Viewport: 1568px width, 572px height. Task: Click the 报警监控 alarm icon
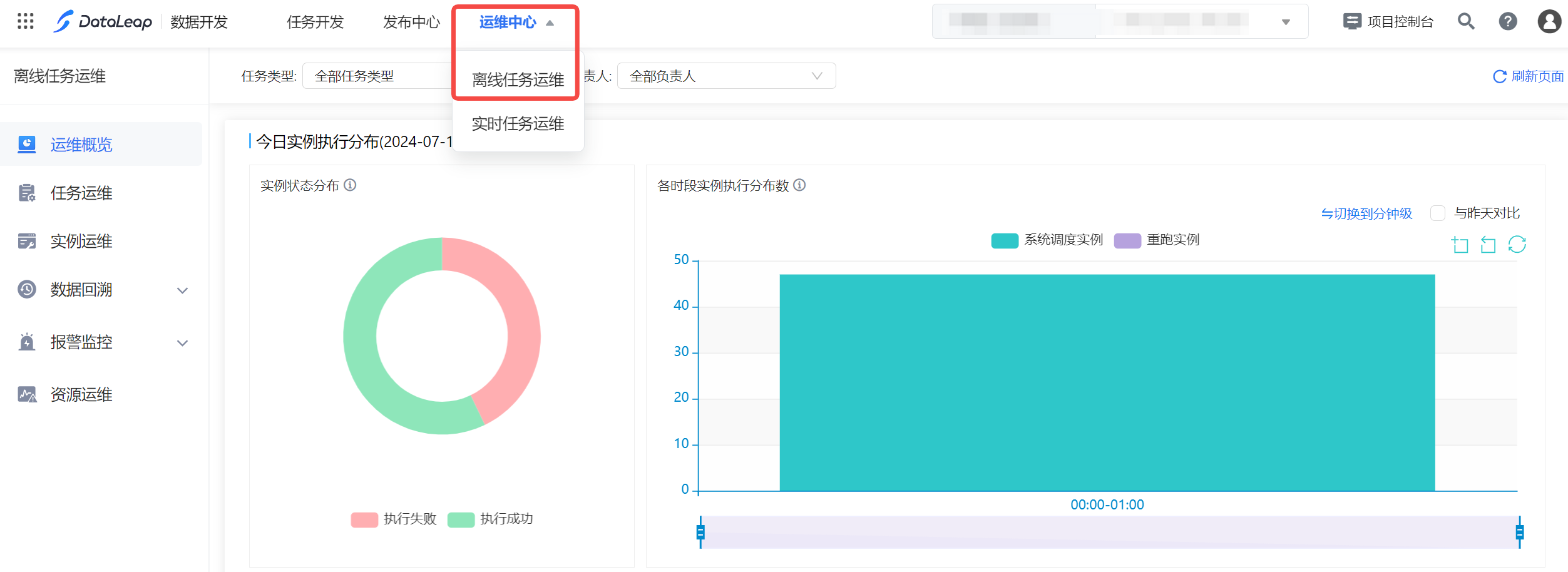(27, 342)
